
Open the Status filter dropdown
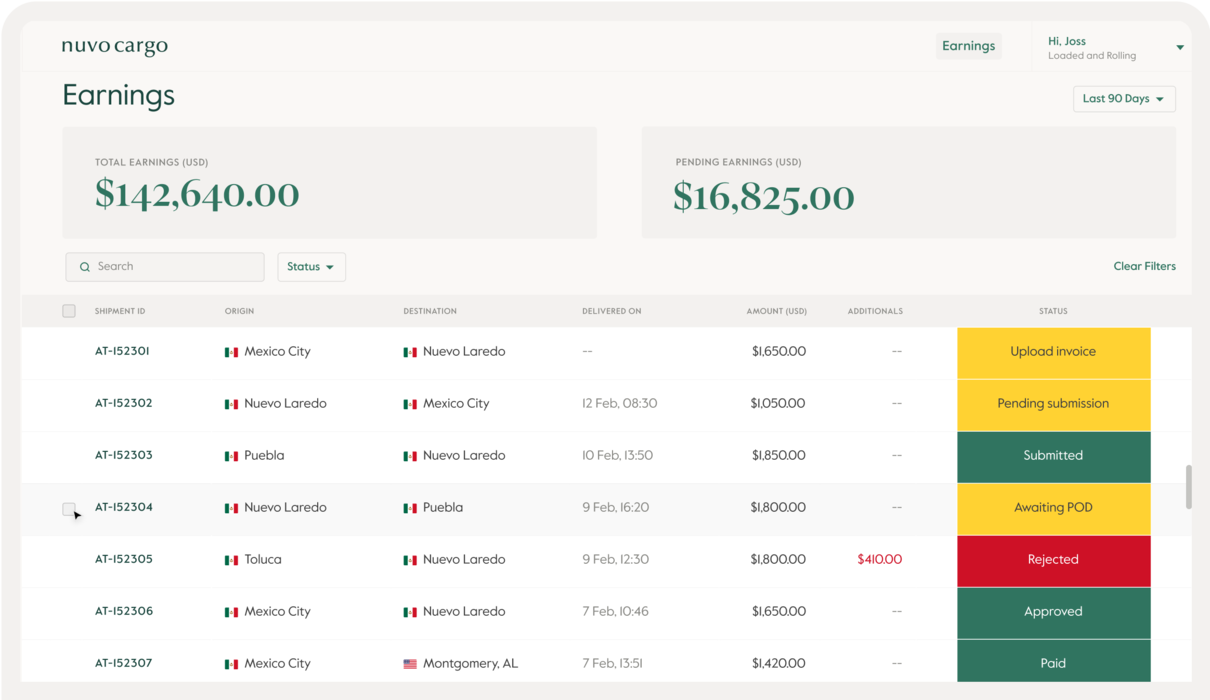click(x=311, y=266)
